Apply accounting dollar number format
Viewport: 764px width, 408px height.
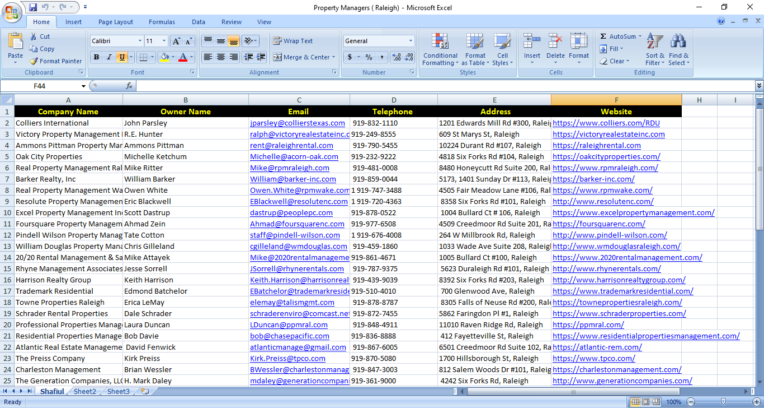click(x=349, y=57)
